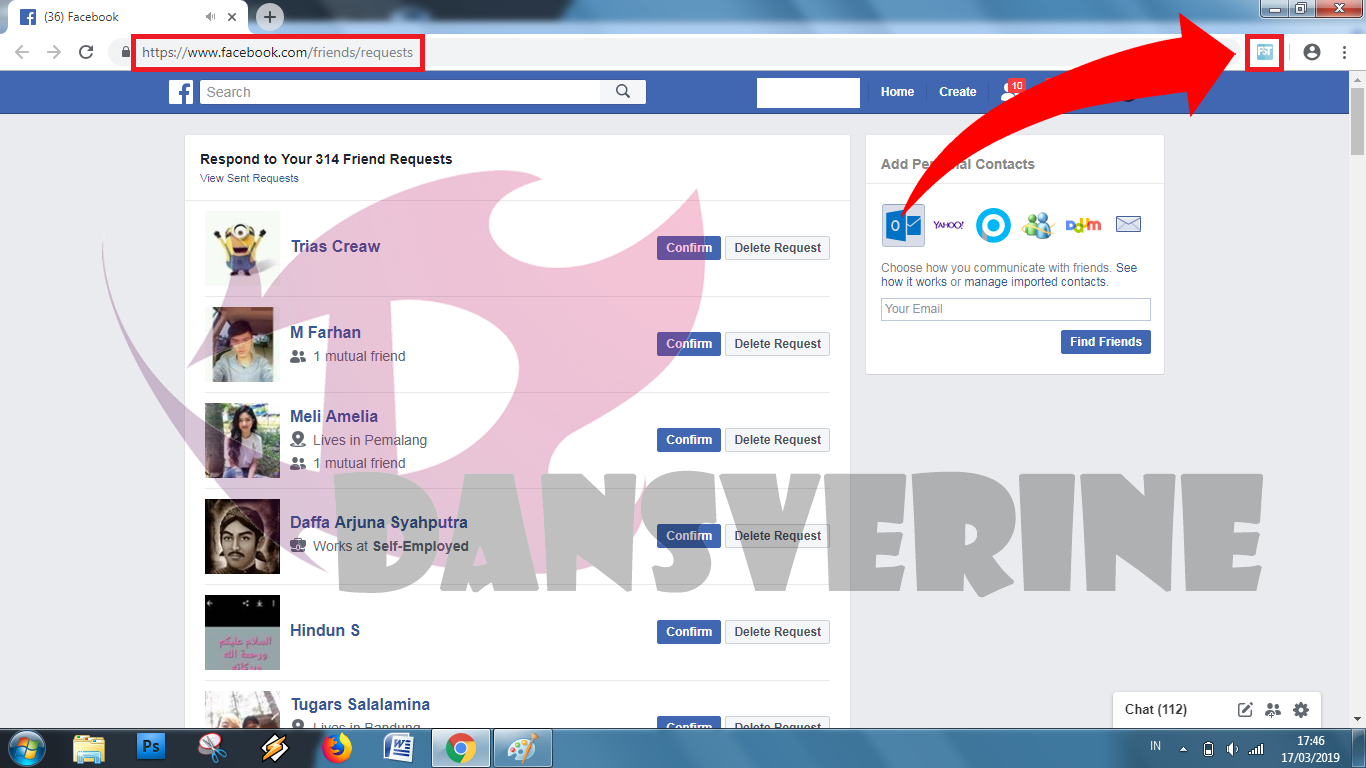Open the Chat (112) panel
This screenshot has height=768, width=1366.
(1156, 710)
